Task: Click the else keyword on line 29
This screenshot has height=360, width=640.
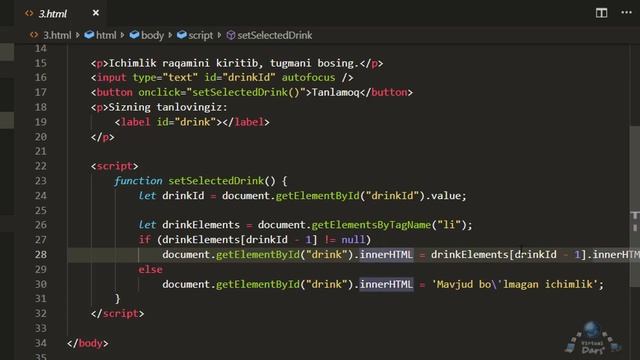Action: (150, 269)
